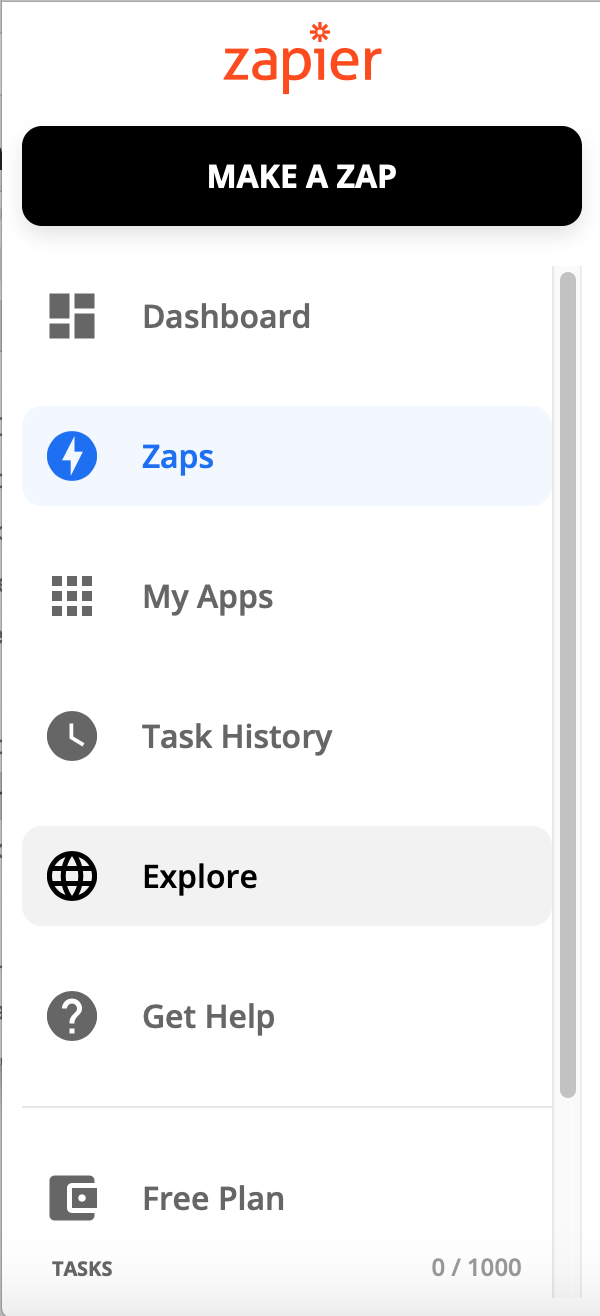600x1316 pixels.
Task: Click the sidebar vertical scrollbar thumb
Action: (568, 685)
